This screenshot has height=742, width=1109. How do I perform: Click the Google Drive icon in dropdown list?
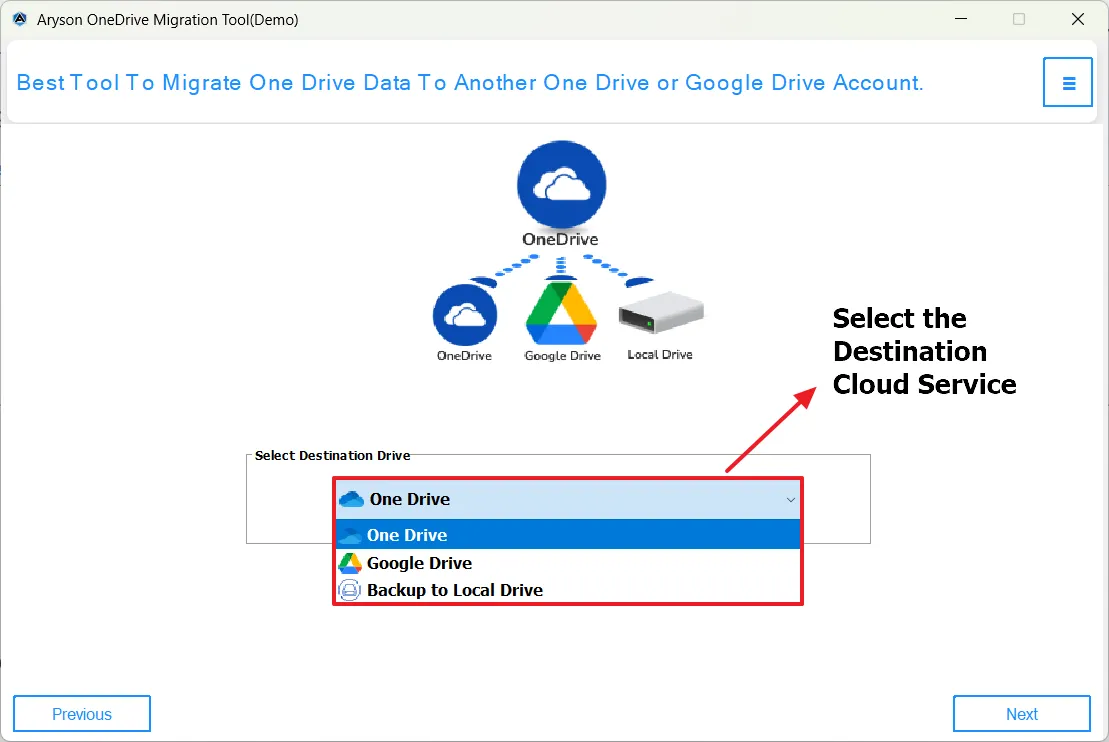350,563
